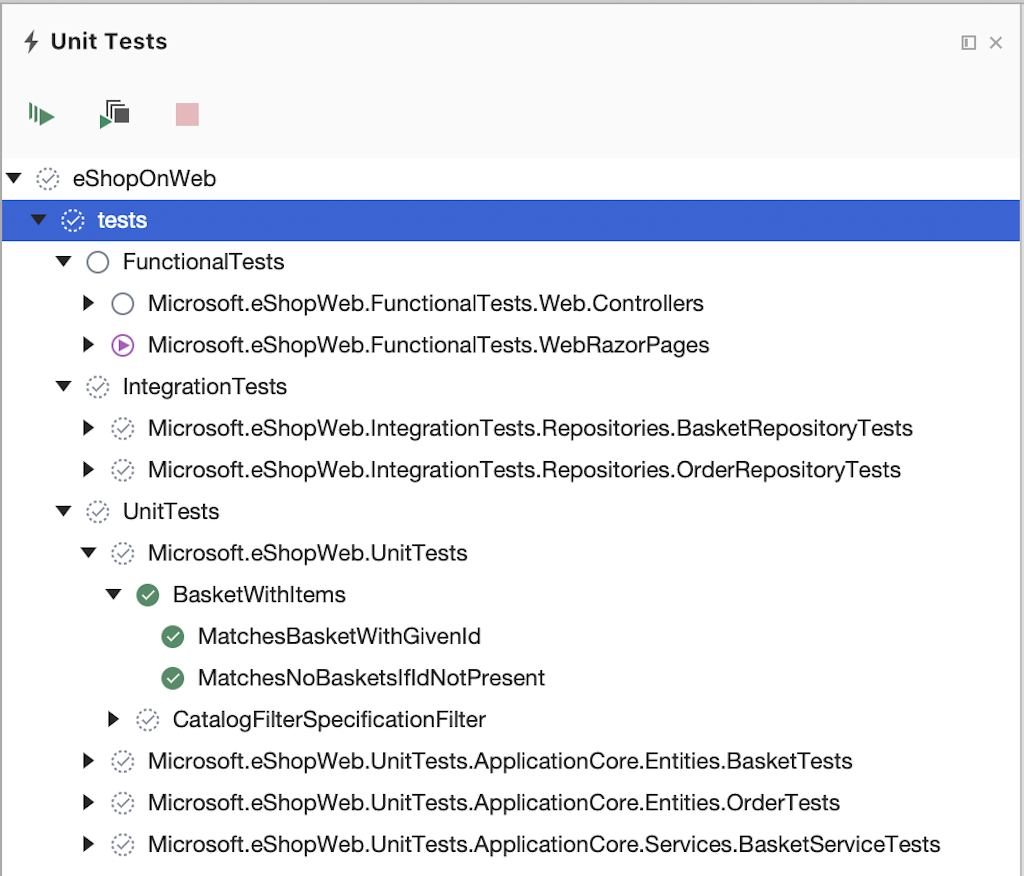Expand the BasketRepositoryTests node

pos(89,428)
